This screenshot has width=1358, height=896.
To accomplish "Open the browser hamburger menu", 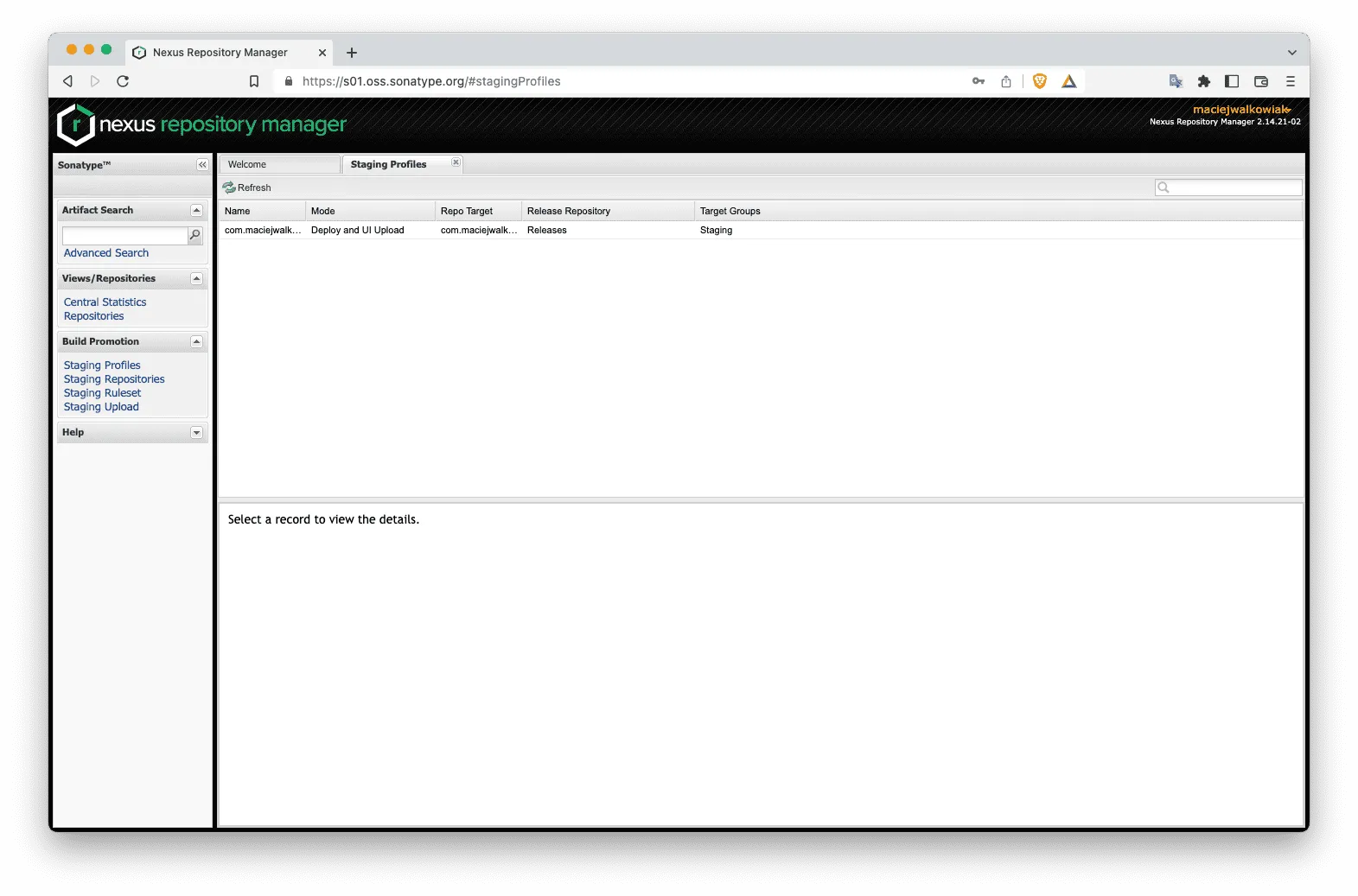I will pos(1291,81).
